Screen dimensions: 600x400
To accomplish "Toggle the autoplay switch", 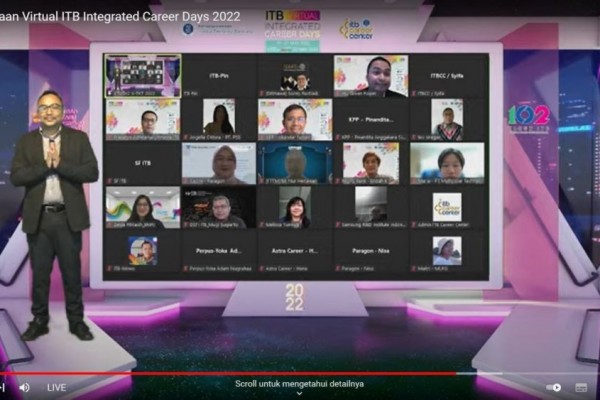I will click(554, 387).
